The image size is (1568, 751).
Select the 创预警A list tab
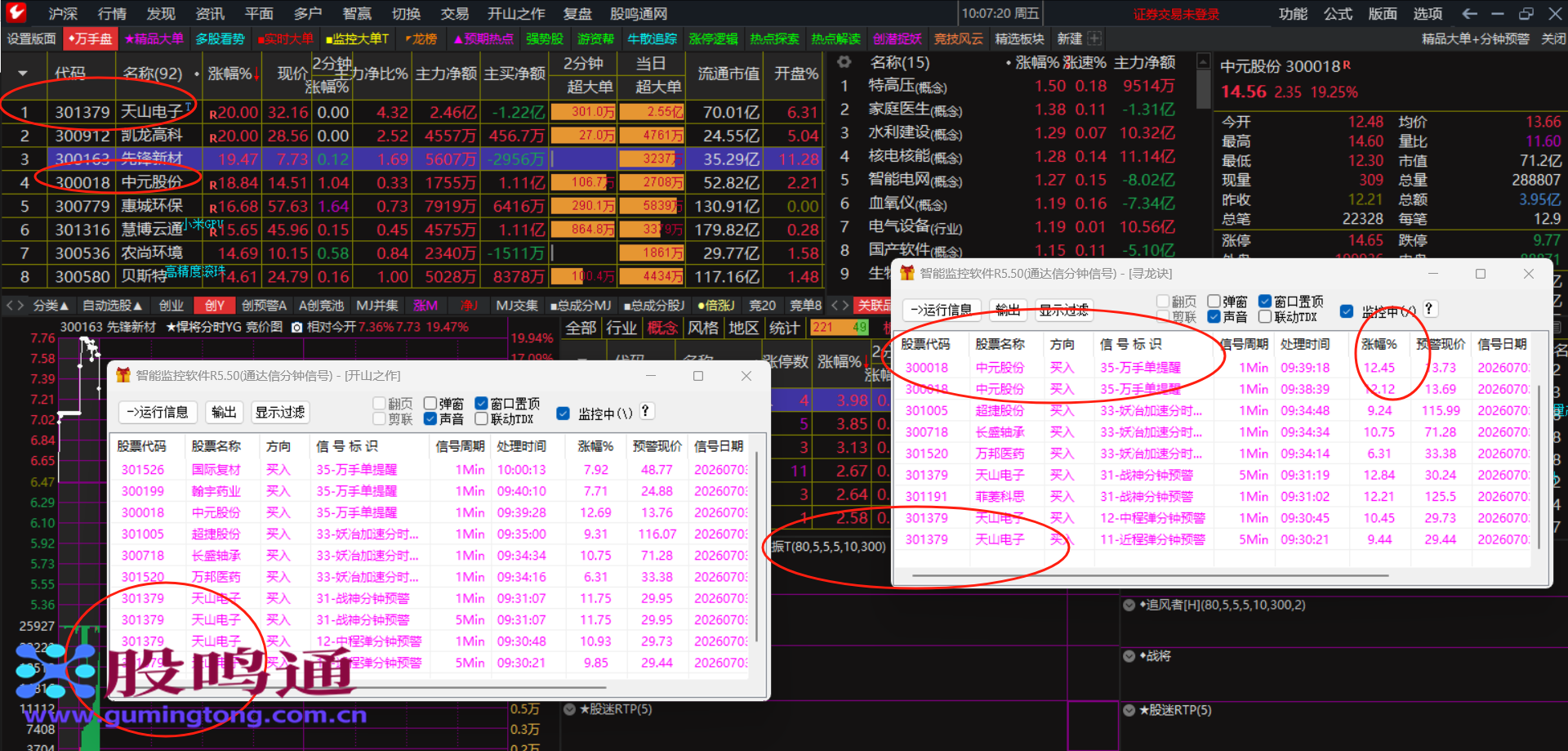click(265, 306)
